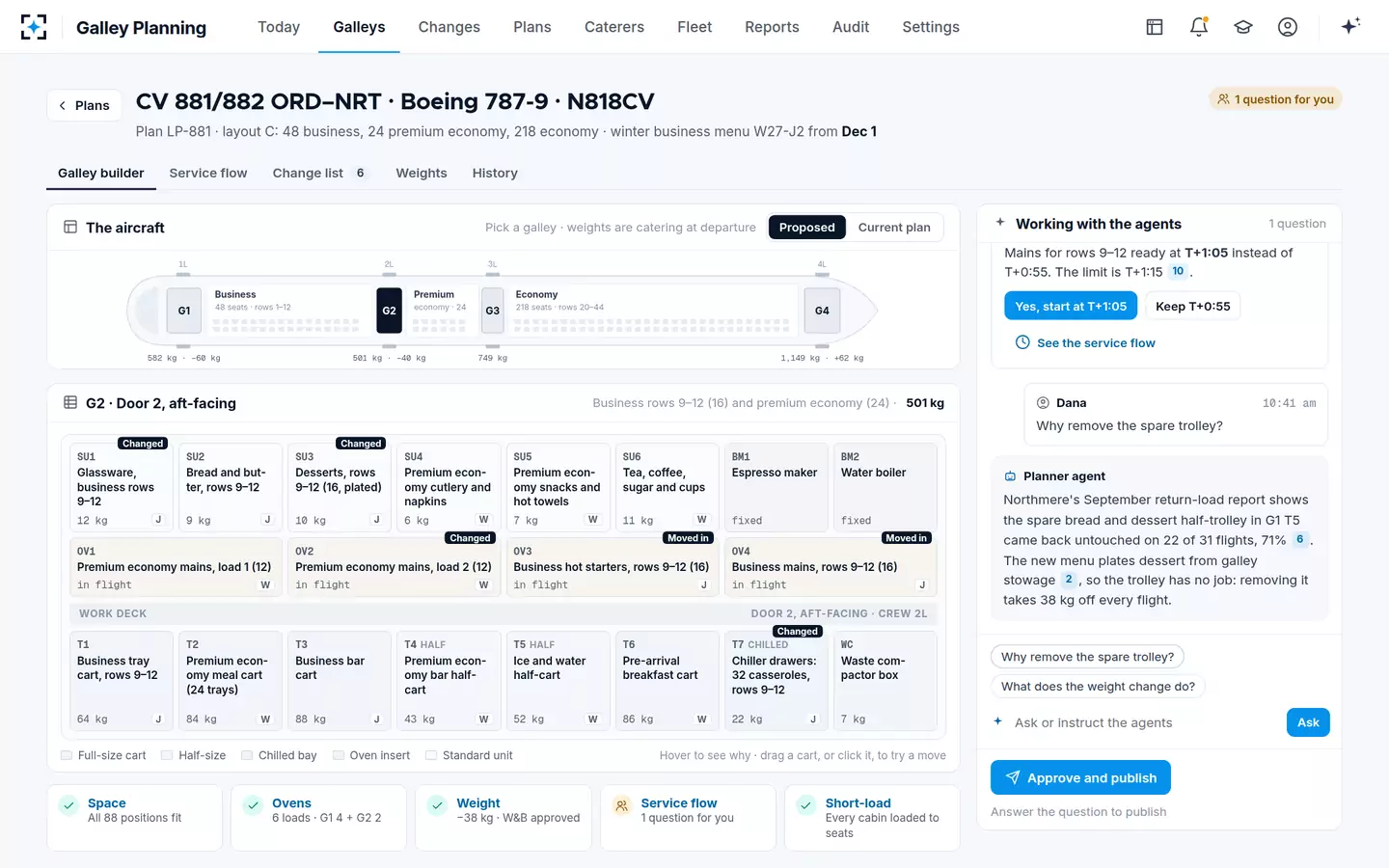
Task: Open the Change list tab
Action: pos(321,174)
